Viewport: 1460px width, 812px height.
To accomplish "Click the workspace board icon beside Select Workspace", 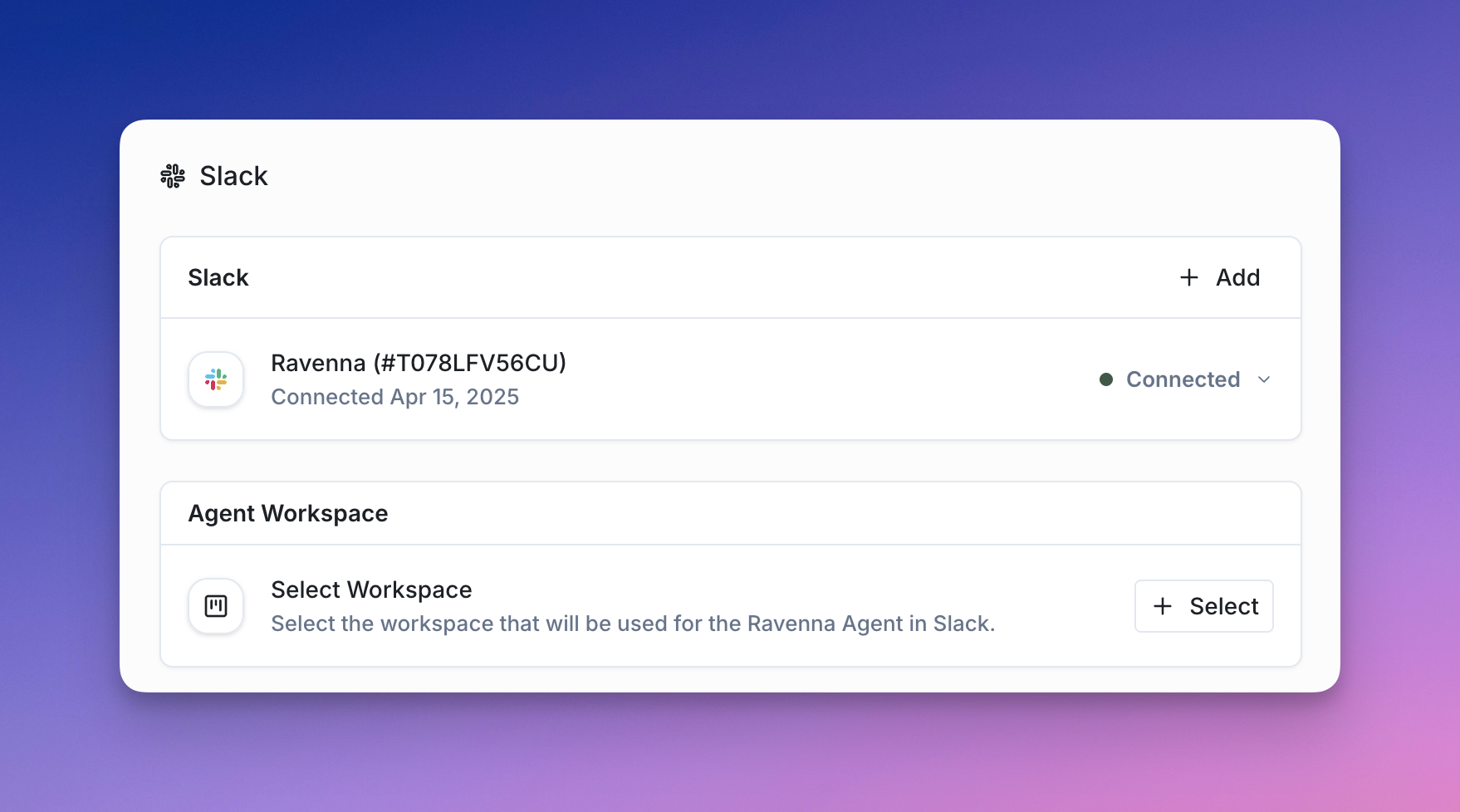I will click(216, 606).
